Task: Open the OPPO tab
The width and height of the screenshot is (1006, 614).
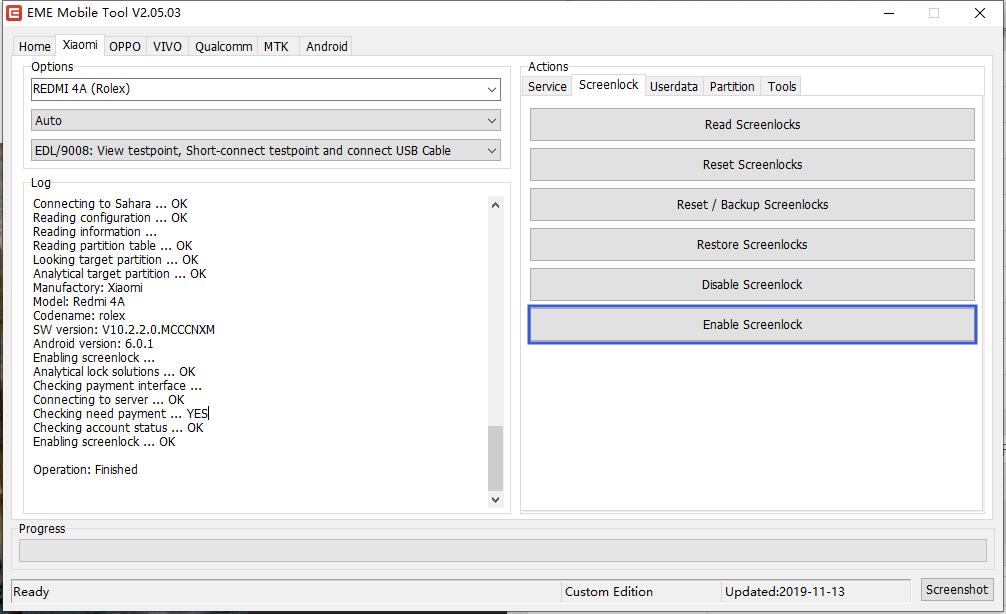Action: pos(125,47)
